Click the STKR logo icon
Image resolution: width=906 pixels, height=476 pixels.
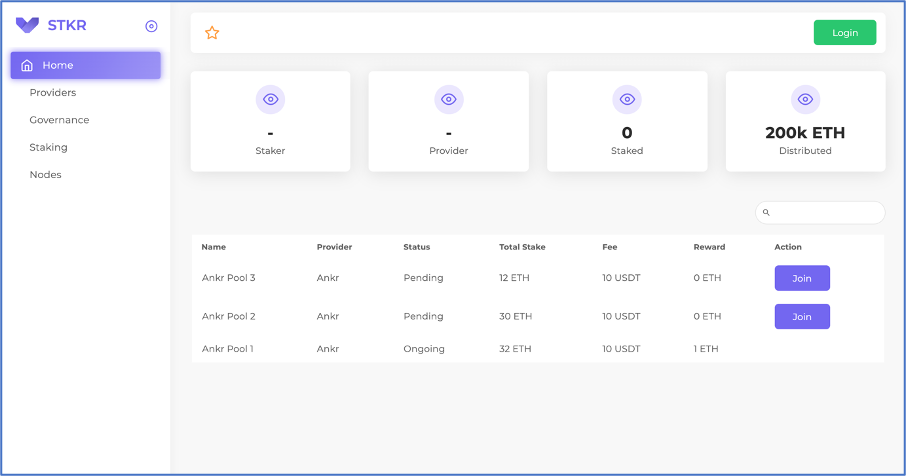pyautogui.click(x=27, y=25)
